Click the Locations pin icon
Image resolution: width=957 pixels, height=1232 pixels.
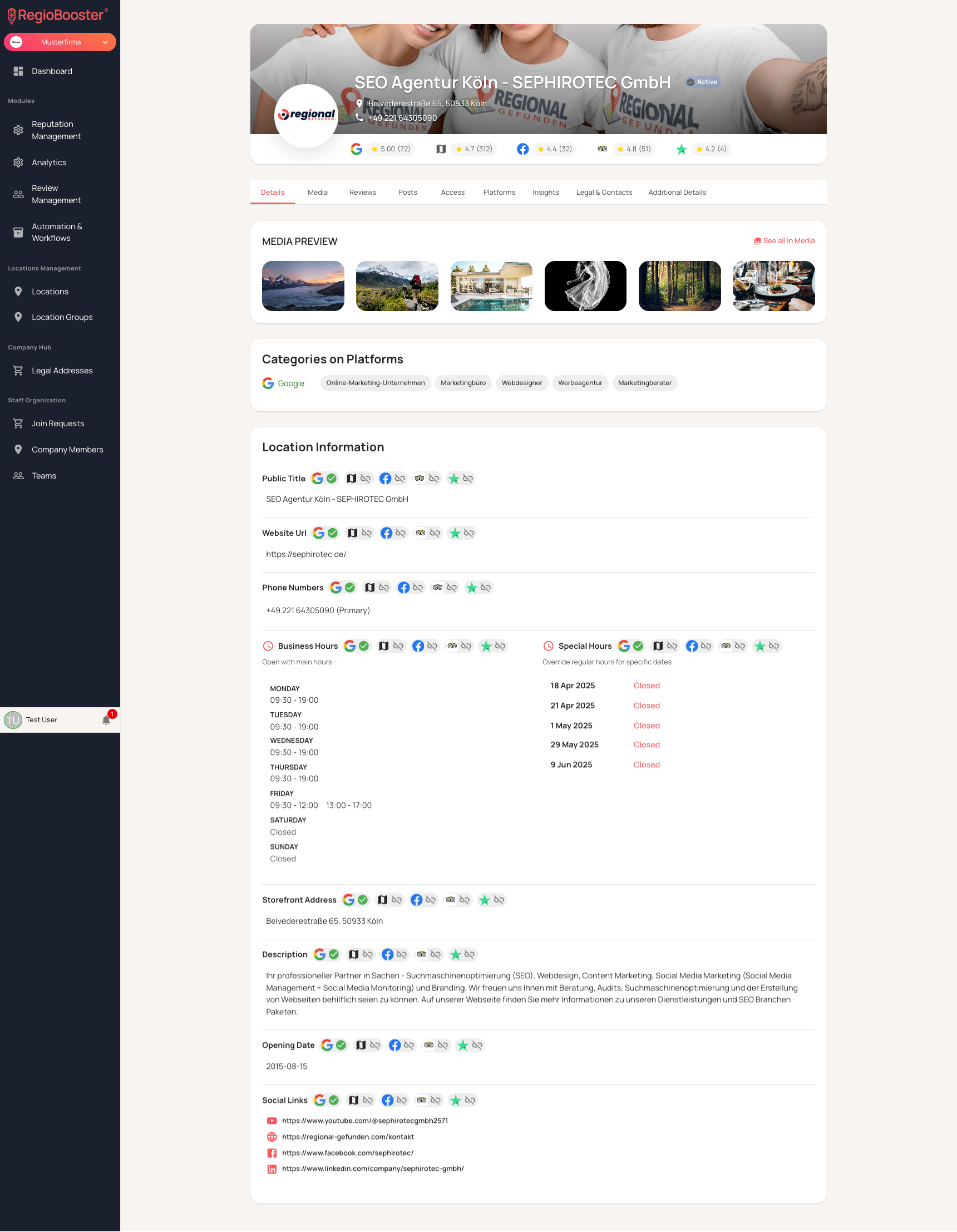tap(18, 292)
